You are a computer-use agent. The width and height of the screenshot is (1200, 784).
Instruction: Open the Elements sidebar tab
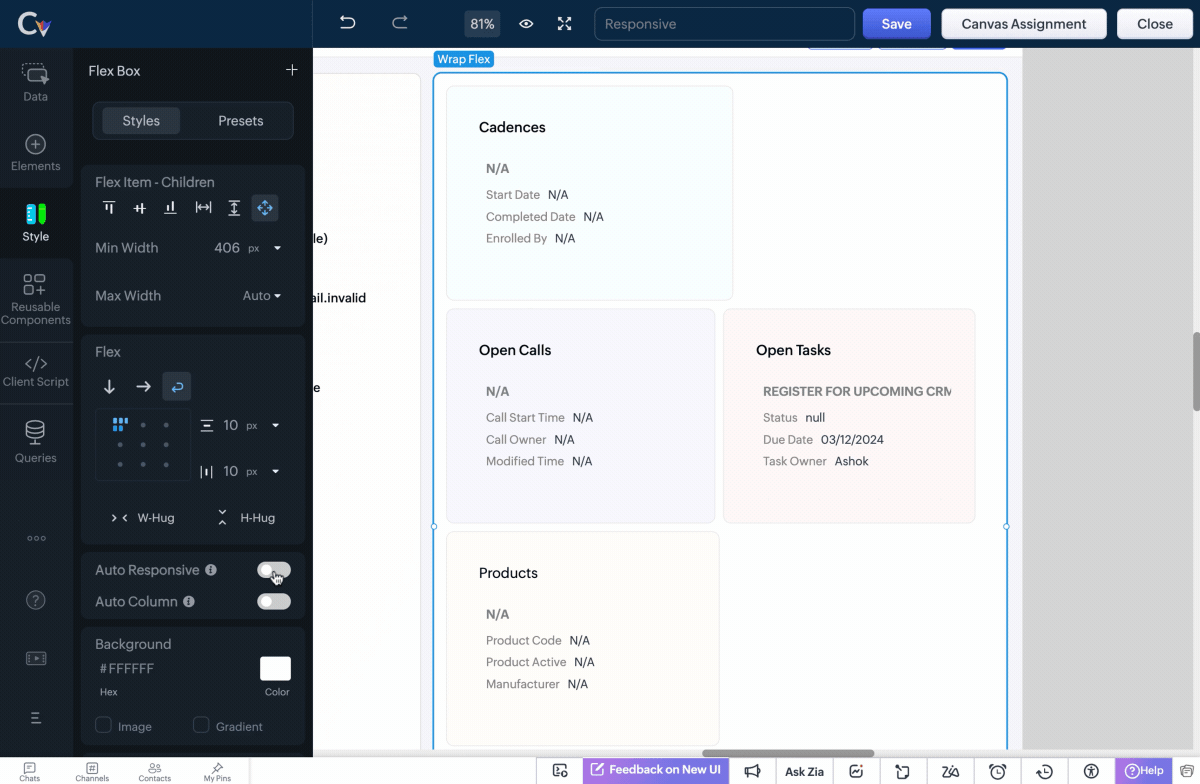36,153
